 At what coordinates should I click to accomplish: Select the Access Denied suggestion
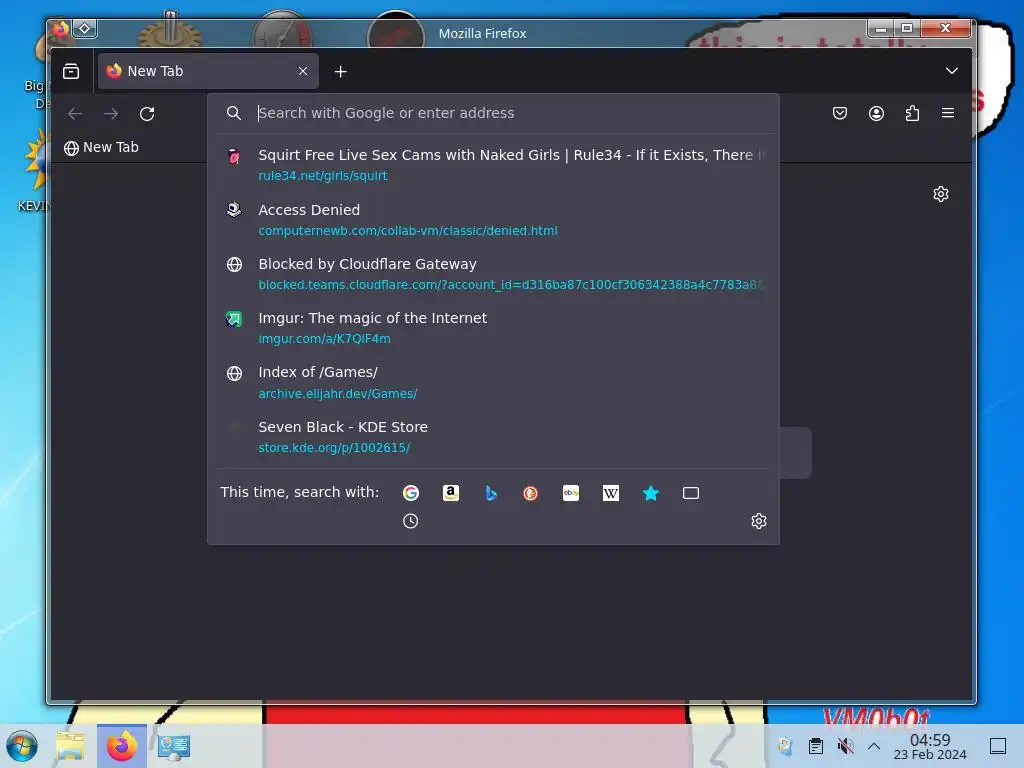[x=493, y=219]
